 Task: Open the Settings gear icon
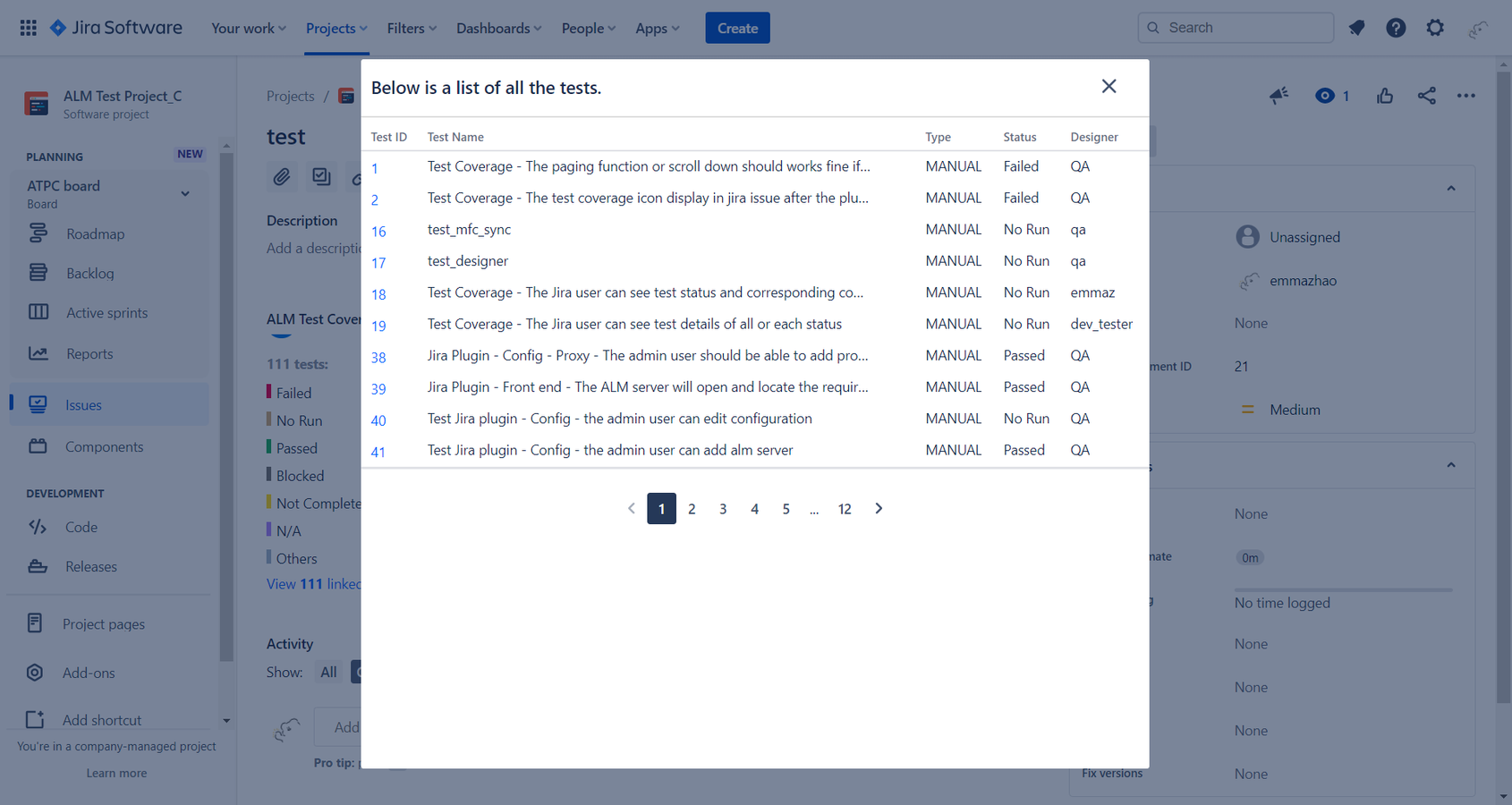[1435, 28]
